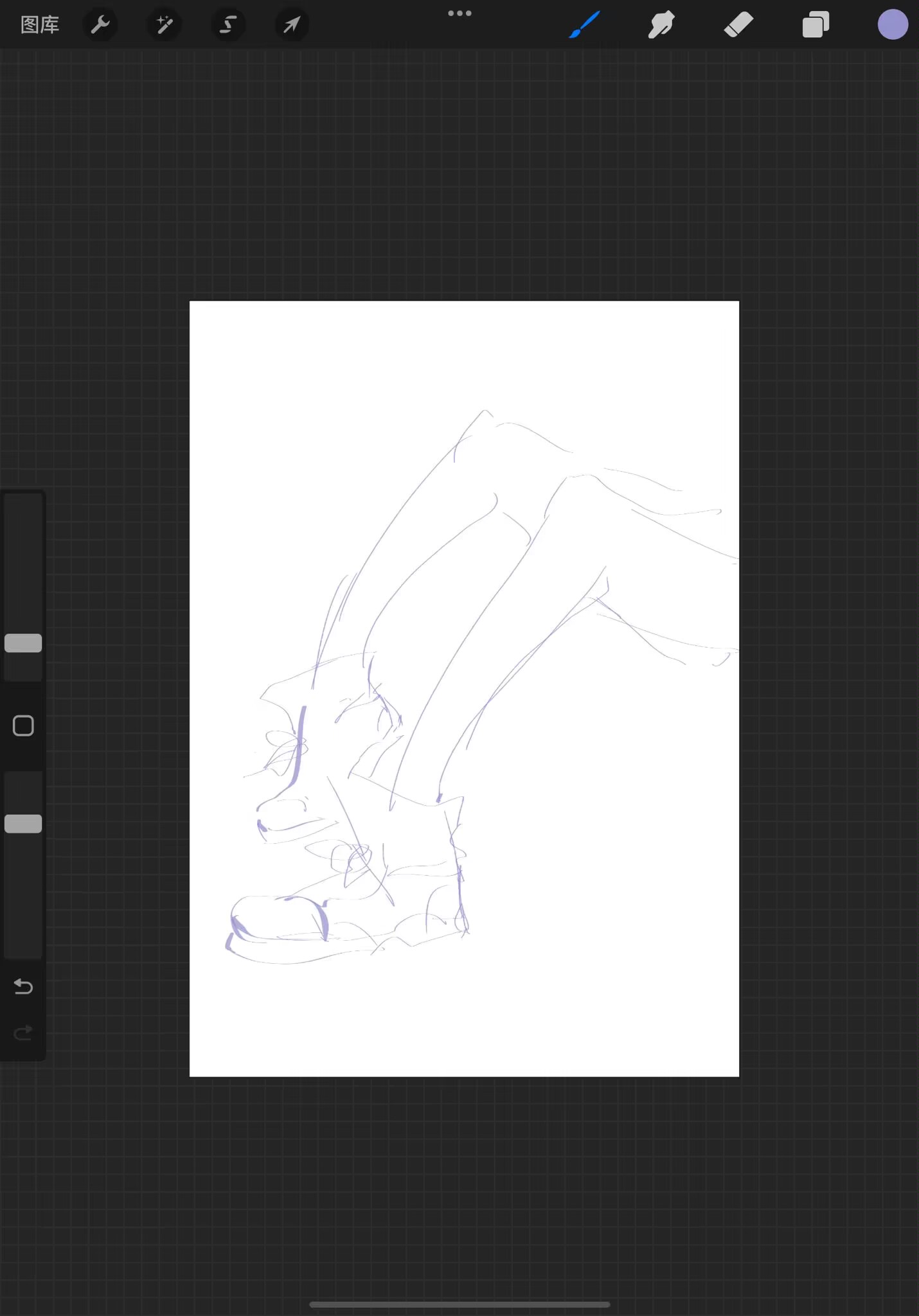Undo the last stroke
919x1316 pixels.
point(23,986)
